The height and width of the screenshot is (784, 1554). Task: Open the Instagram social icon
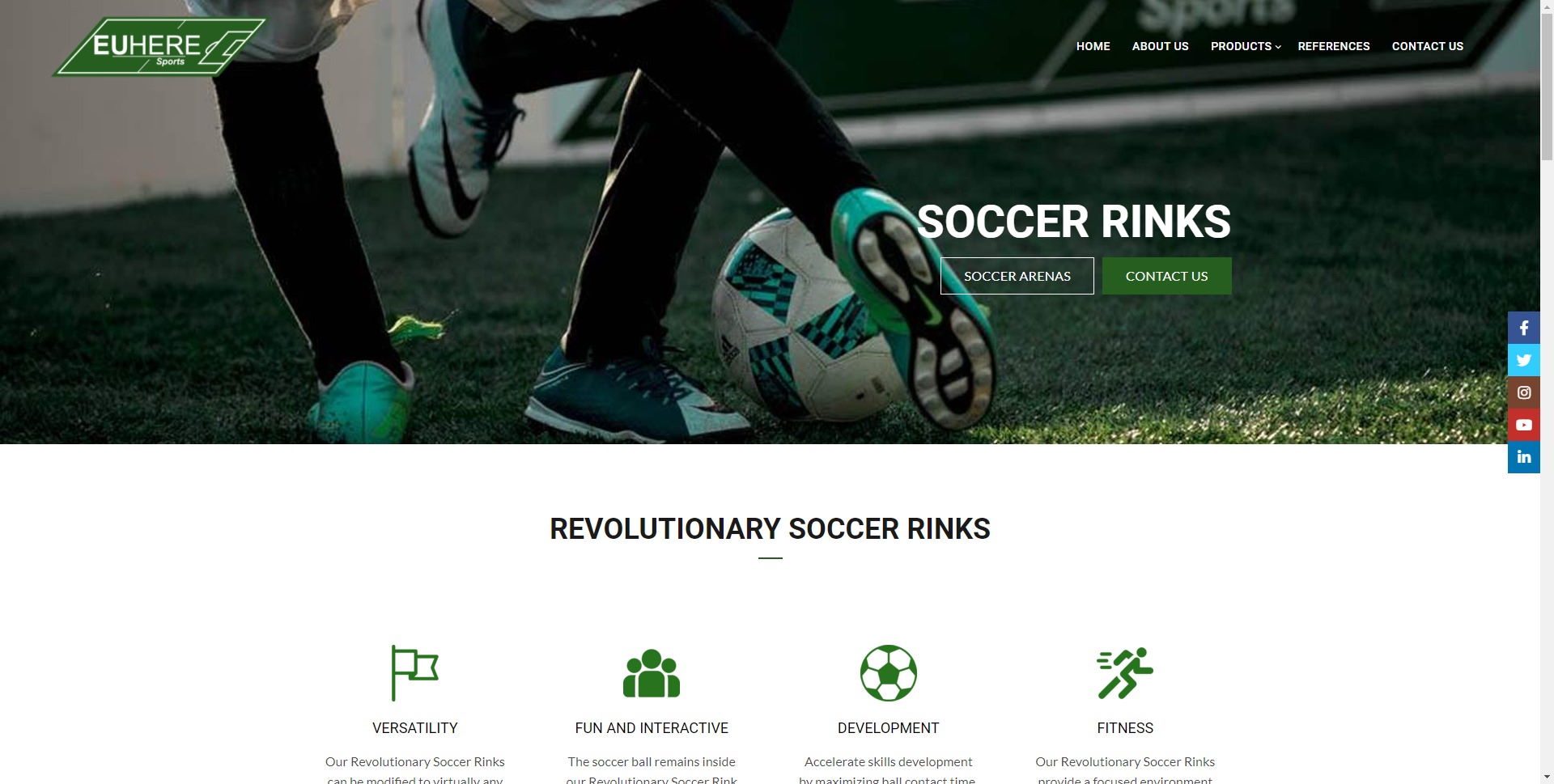pos(1523,392)
